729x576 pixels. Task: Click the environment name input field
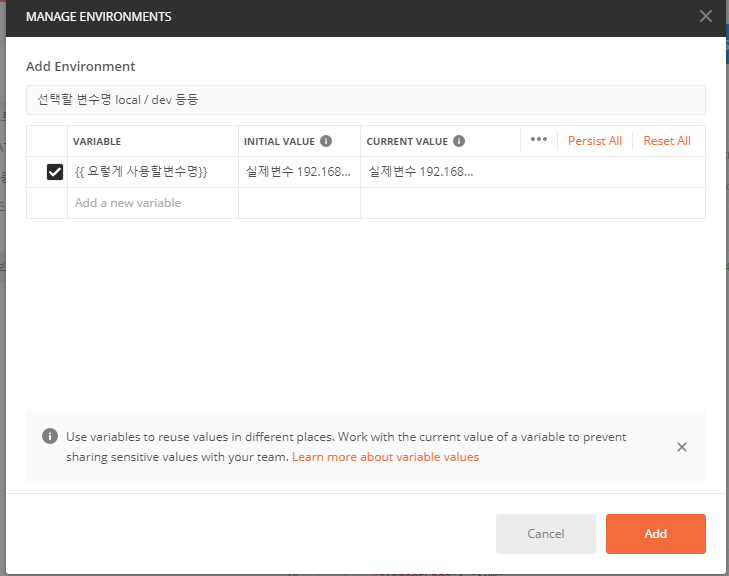365,100
